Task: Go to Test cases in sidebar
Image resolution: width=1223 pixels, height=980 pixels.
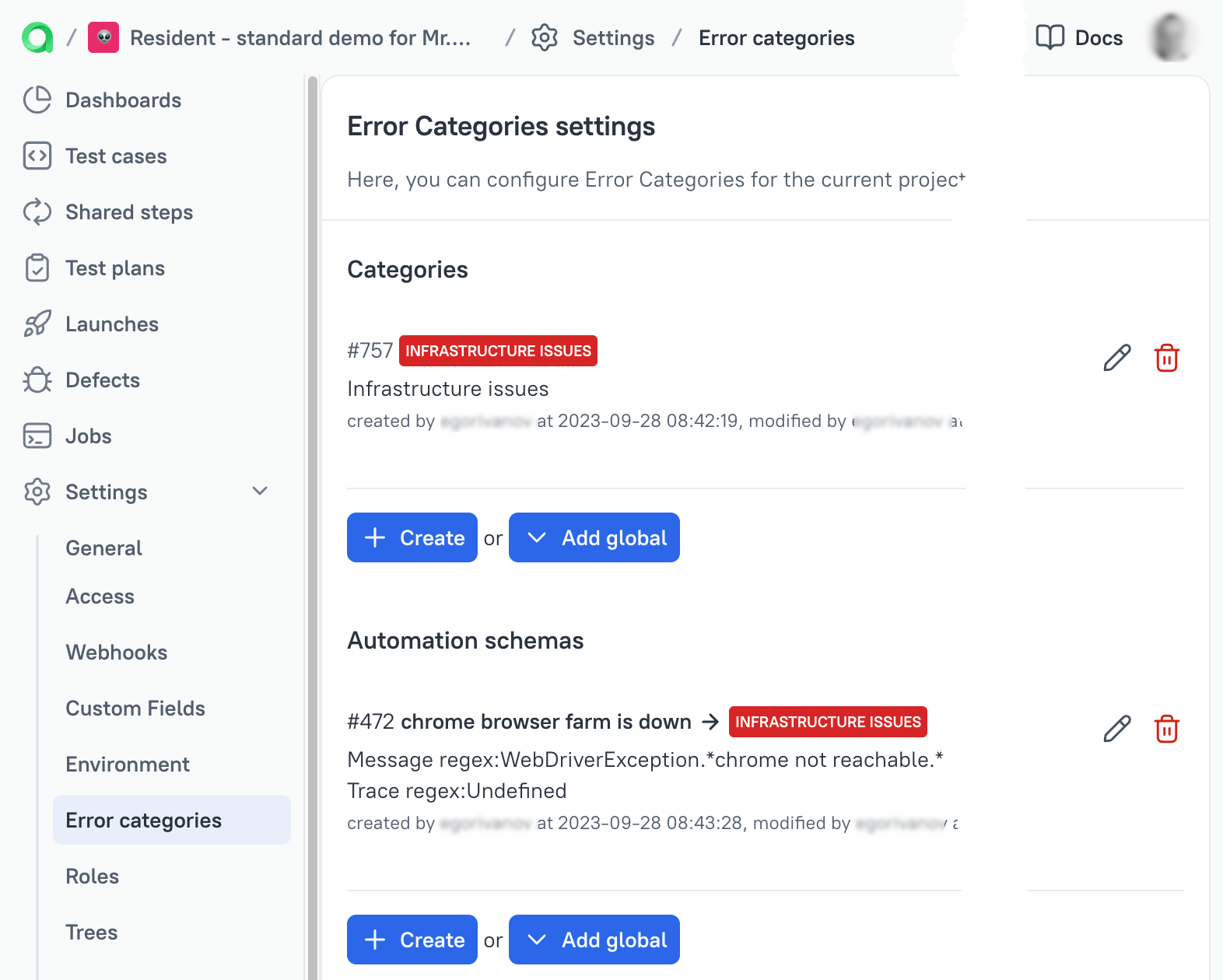Action: (115, 156)
